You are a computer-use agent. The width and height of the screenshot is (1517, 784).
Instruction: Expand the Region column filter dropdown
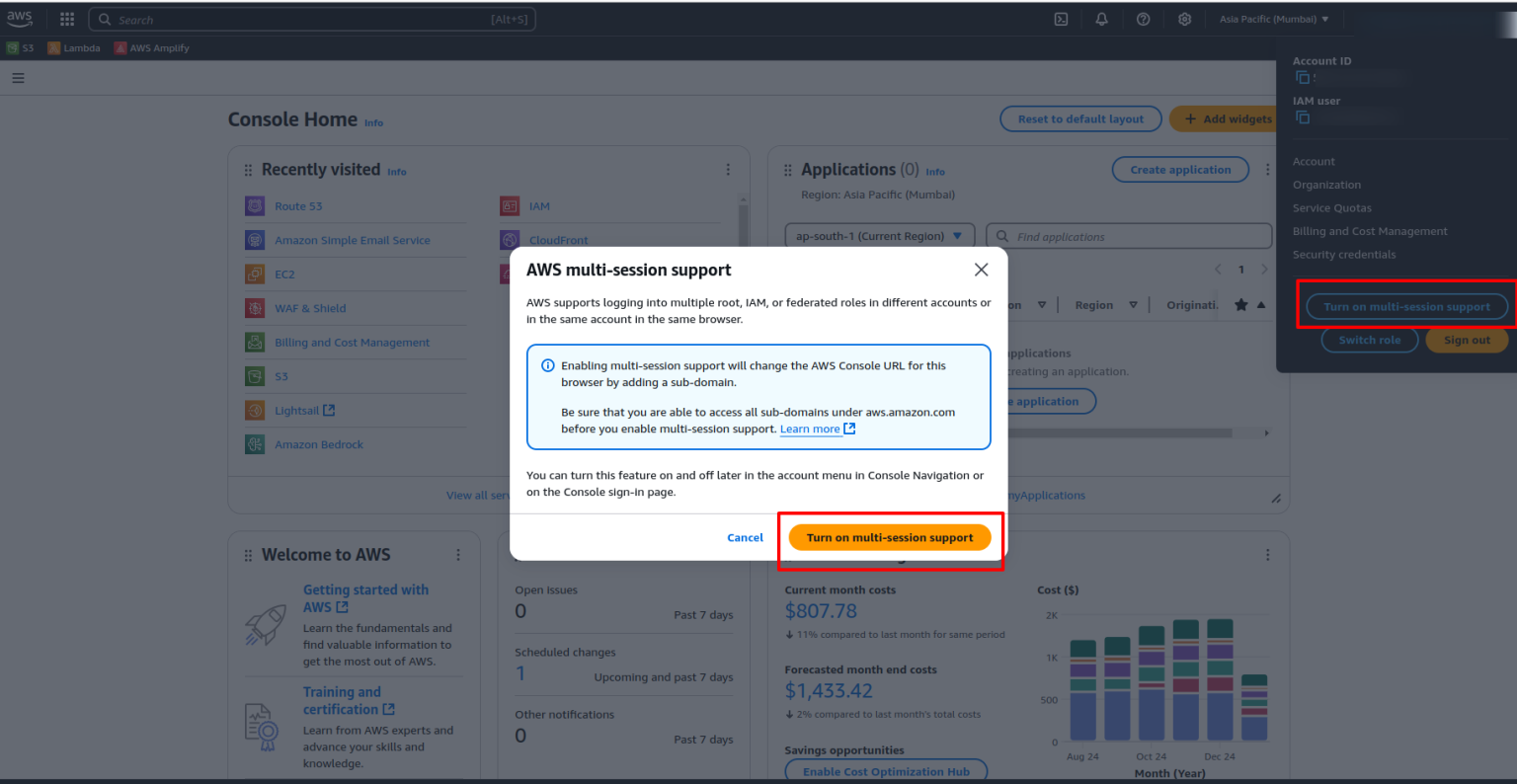coord(1132,304)
